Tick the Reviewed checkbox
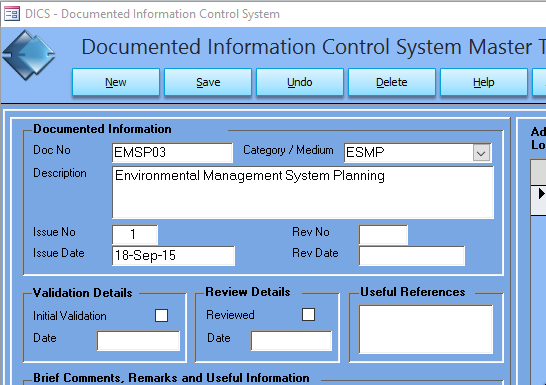 point(309,315)
